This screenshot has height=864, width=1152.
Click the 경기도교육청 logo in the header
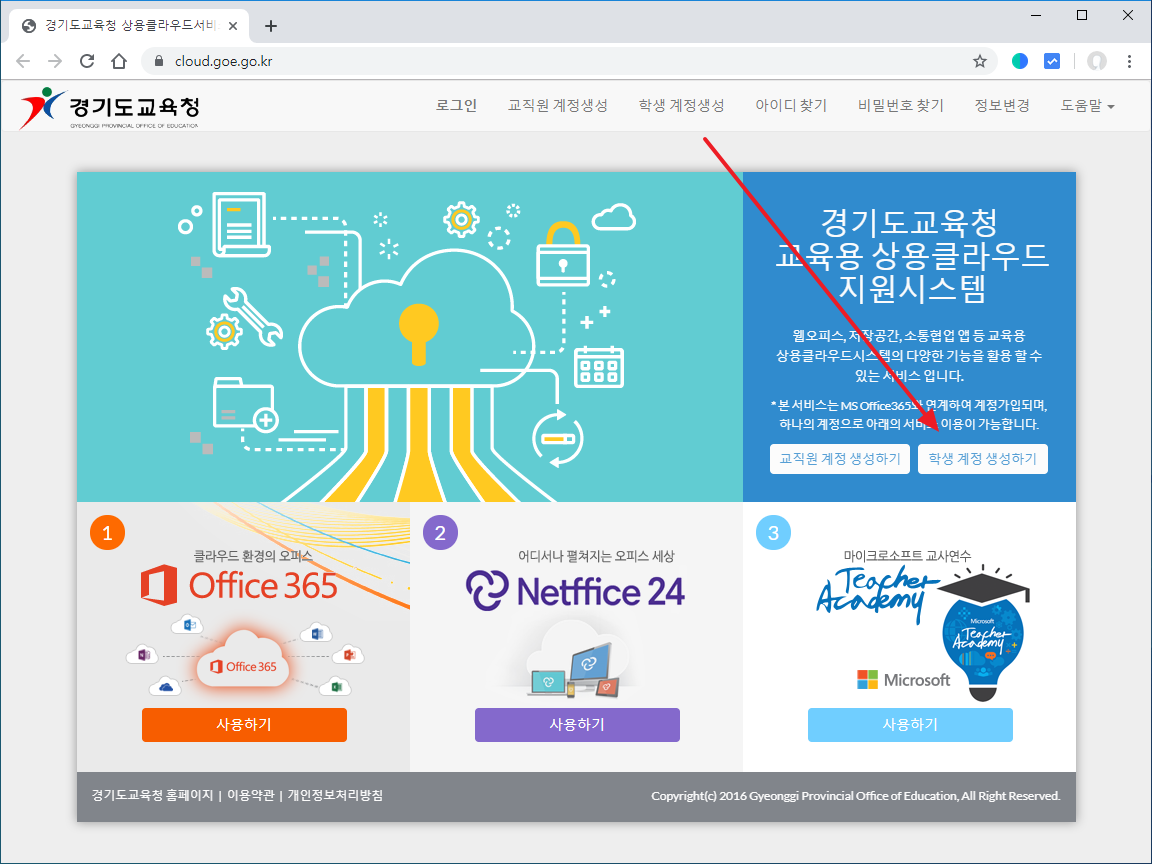click(x=109, y=107)
